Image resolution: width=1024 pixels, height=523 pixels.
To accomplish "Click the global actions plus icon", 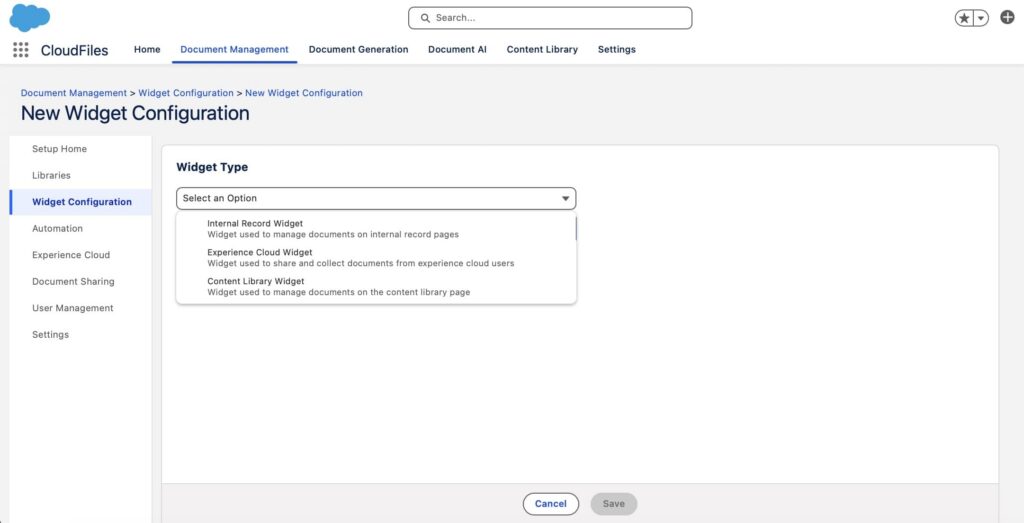I will (1007, 18).
